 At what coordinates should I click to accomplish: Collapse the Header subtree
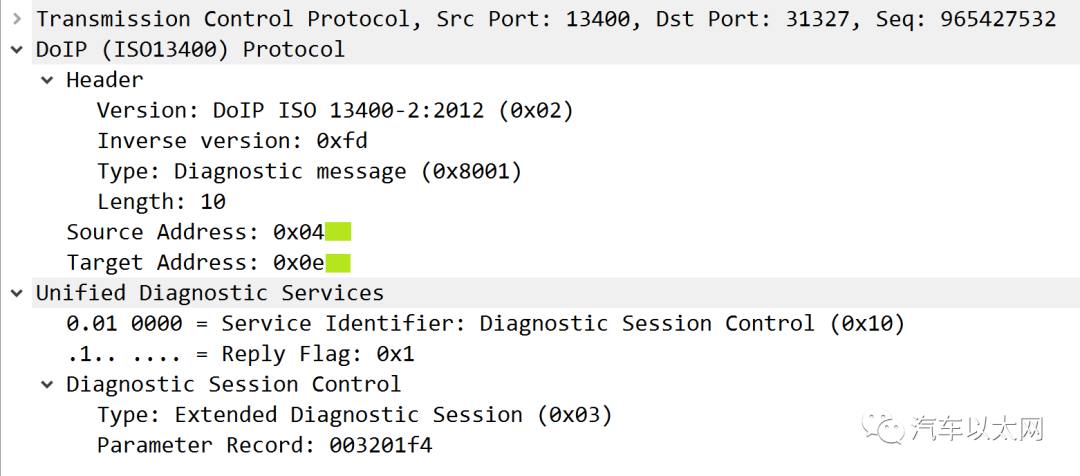[47, 80]
